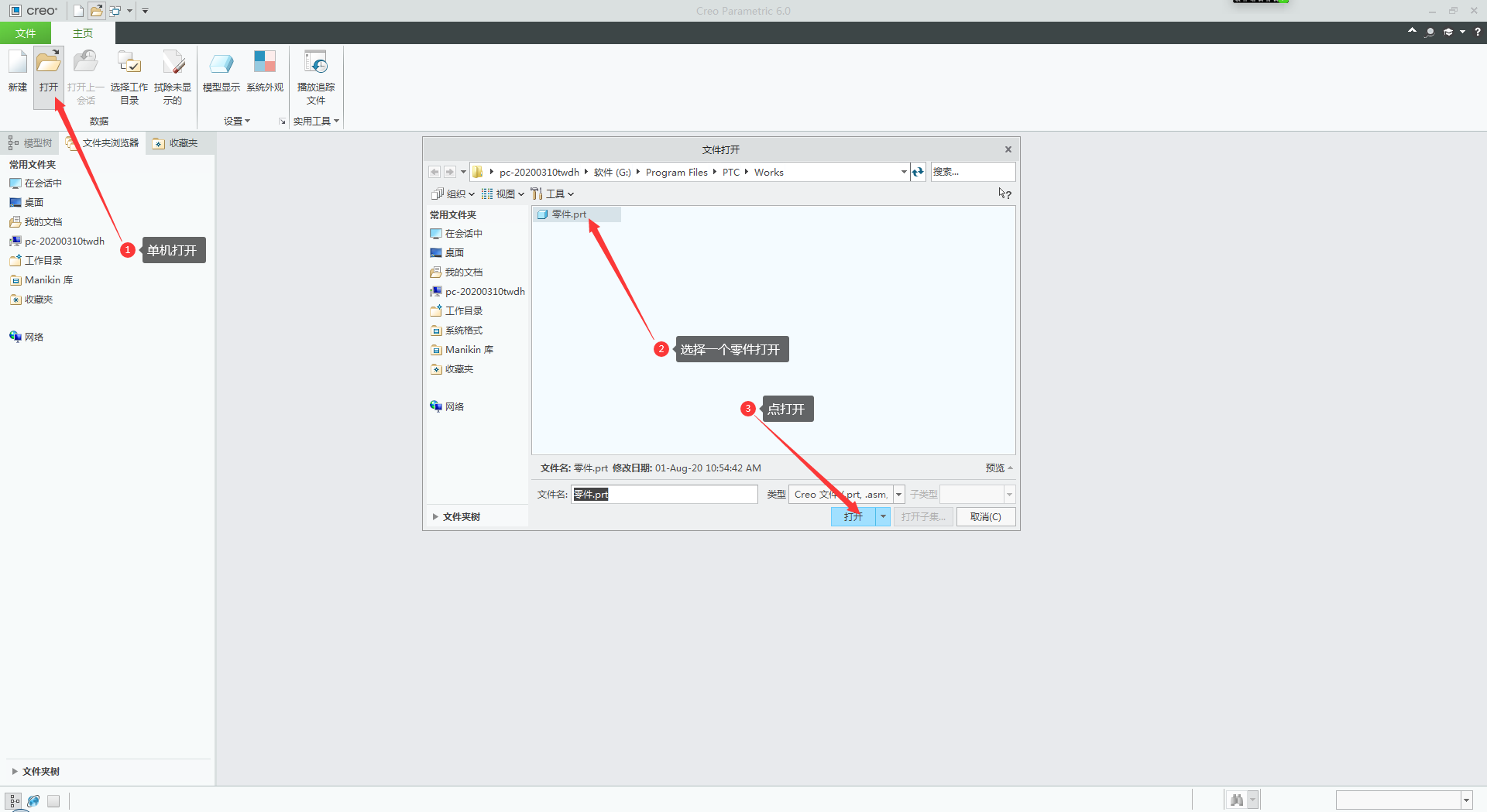Click binoculars search icon in status bar

[1237, 800]
